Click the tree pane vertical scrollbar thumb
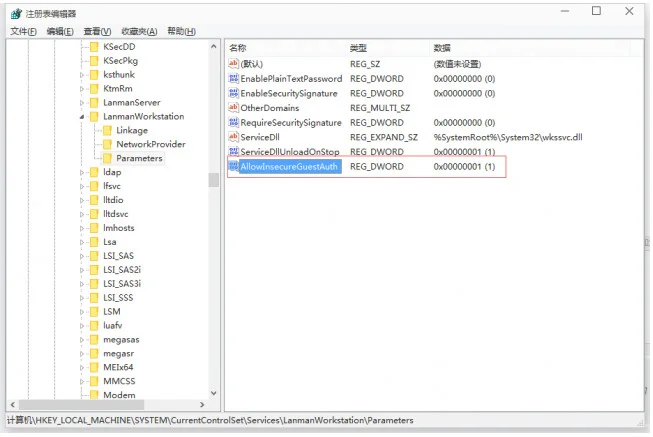The image size is (653, 437). click(213, 180)
